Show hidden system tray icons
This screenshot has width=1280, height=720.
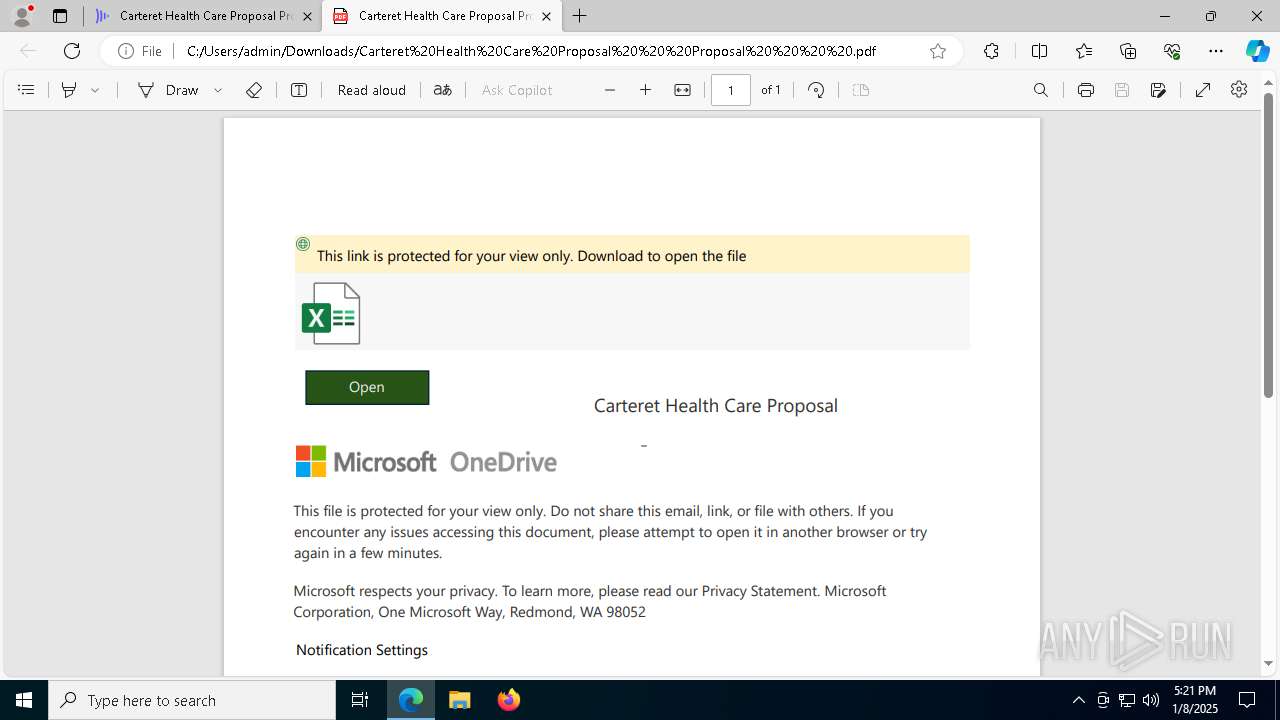(x=1078, y=700)
